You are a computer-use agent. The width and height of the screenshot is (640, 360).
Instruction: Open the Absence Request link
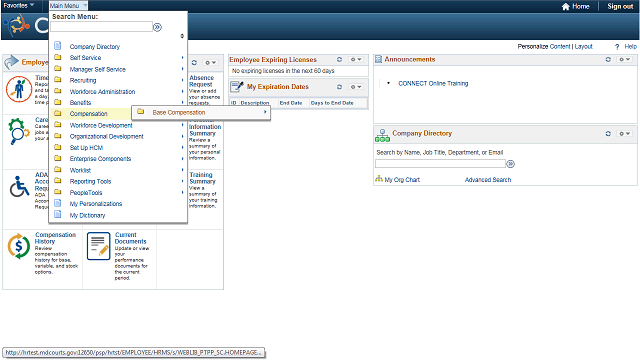coord(201,81)
